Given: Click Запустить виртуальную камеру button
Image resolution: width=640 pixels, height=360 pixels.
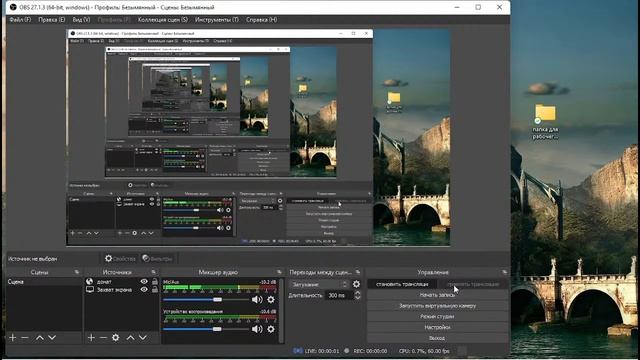Looking at the screenshot, I should click(437, 305).
